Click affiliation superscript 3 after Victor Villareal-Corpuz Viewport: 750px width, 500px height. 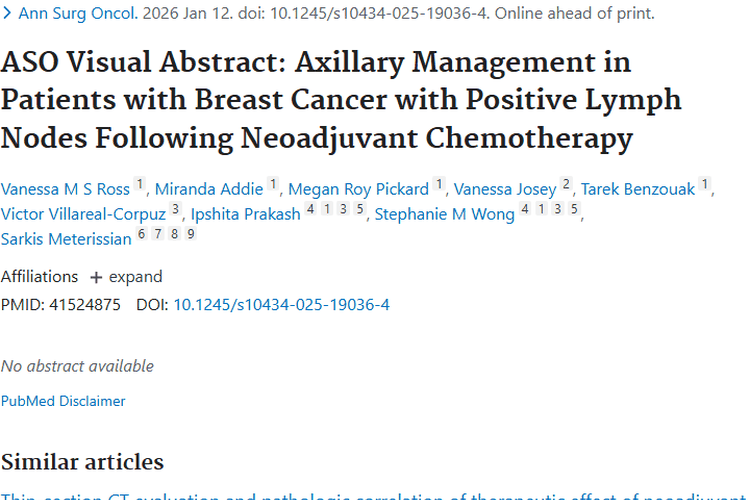pos(176,210)
